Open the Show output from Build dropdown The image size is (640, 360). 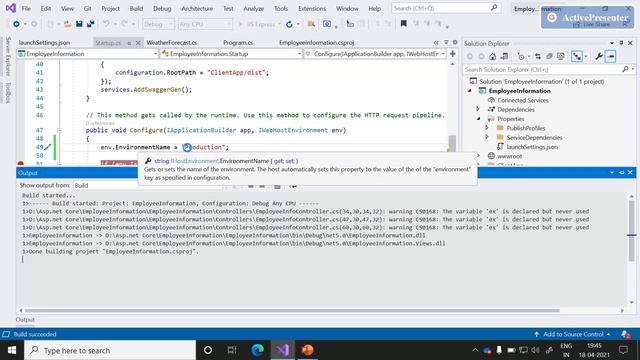pyautogui.click(x=148, y=185)
